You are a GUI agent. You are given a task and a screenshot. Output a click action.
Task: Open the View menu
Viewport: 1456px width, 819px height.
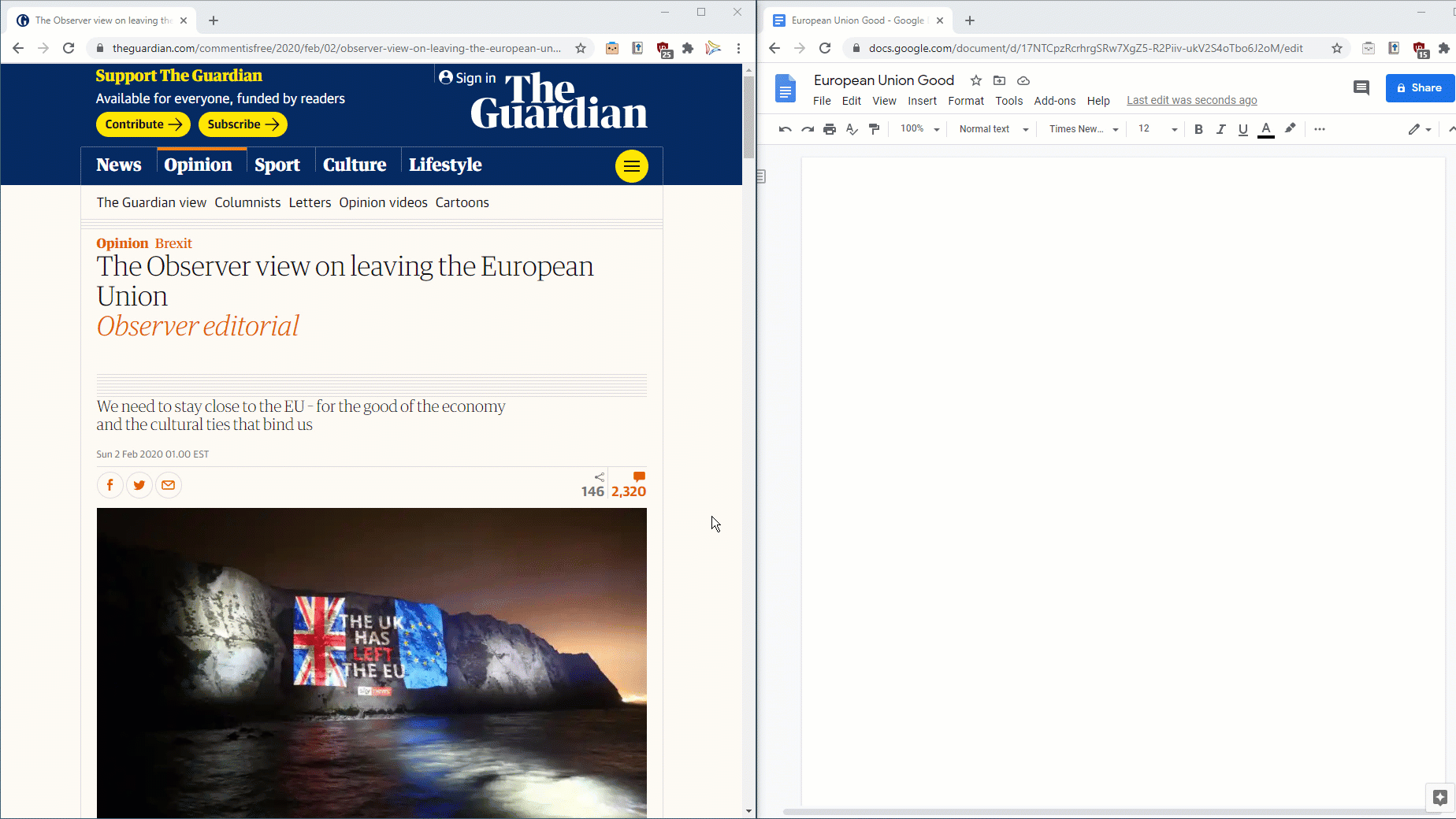[884, 101]
